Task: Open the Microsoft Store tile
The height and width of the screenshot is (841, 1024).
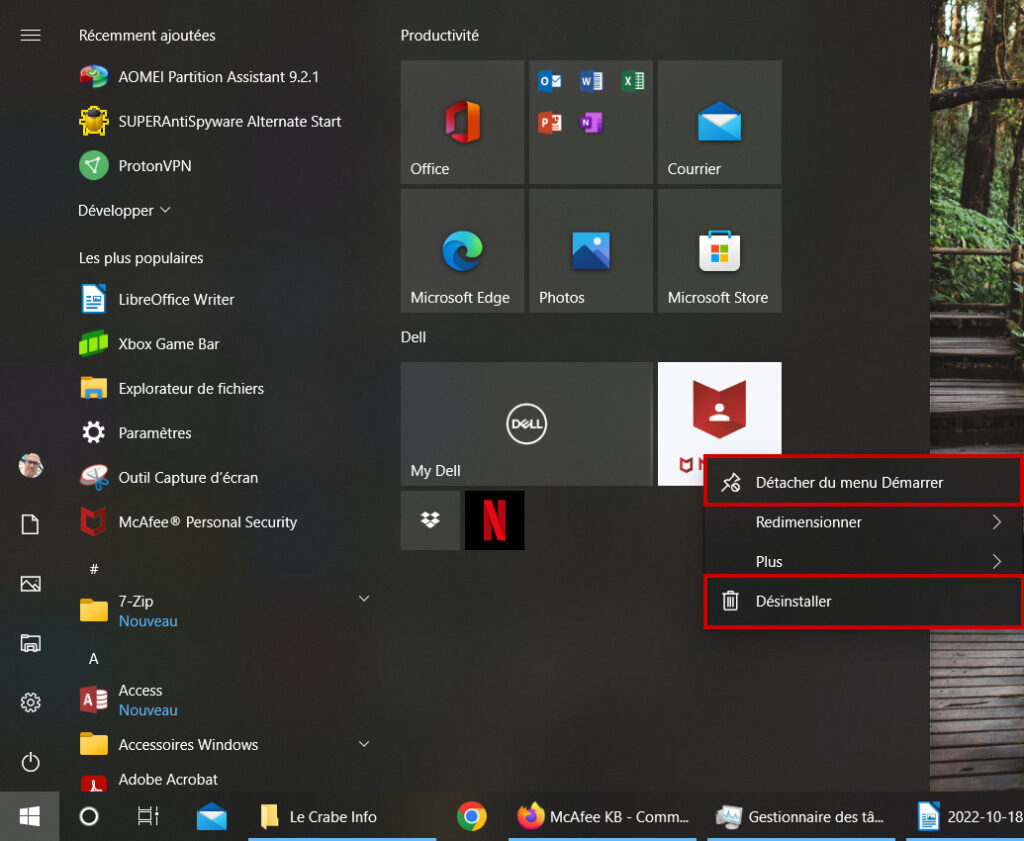Action: (x=720, y=251)
